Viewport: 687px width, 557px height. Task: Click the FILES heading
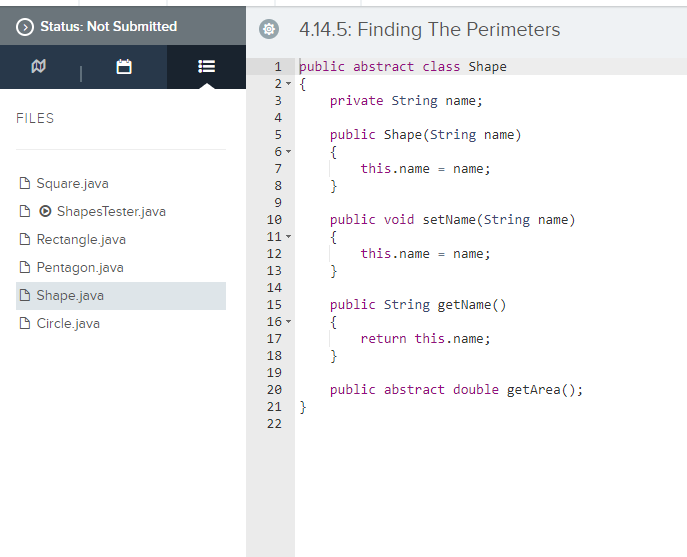click(x=35, y=118)
